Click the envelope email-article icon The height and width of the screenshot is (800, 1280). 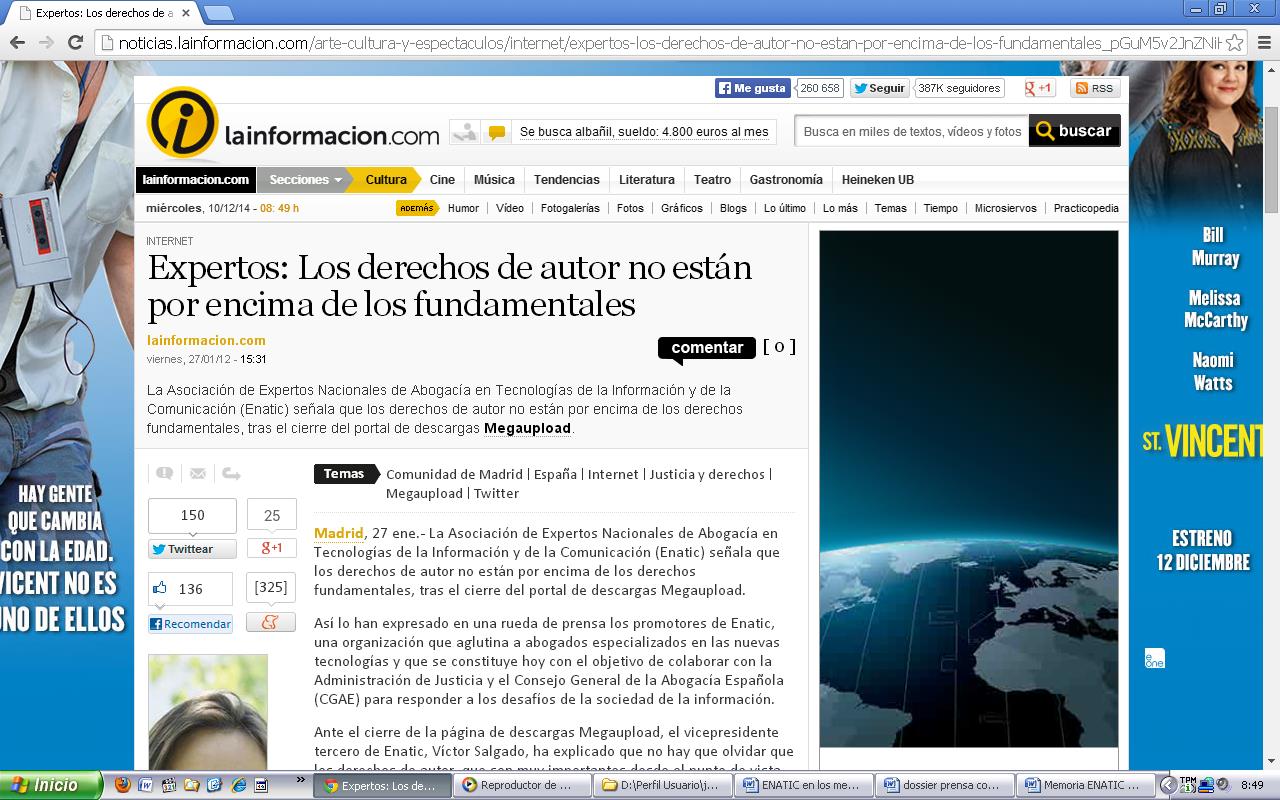click(198, 474)
